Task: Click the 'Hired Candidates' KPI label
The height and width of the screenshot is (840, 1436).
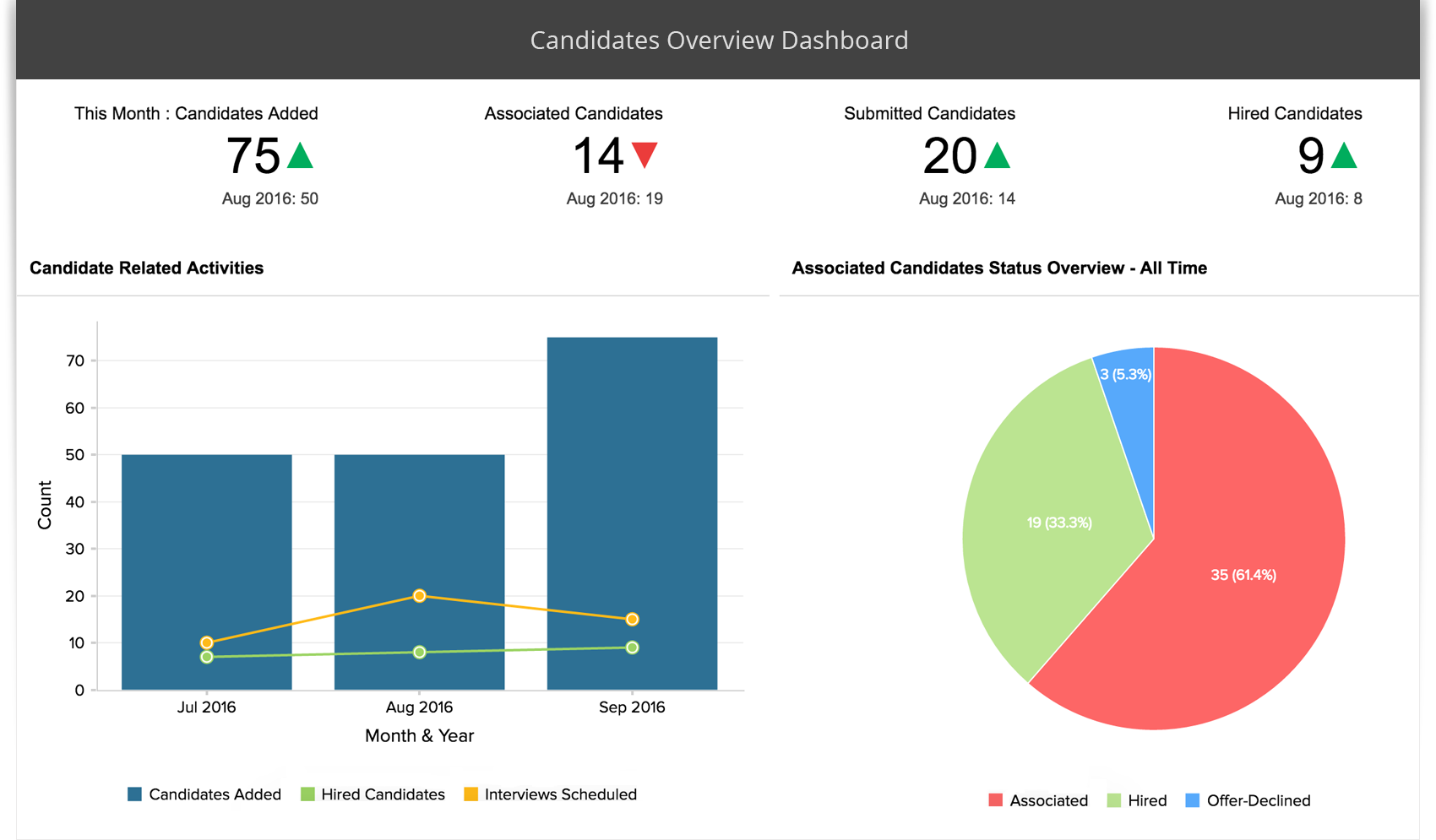Action: click(x=1295, y=113)
